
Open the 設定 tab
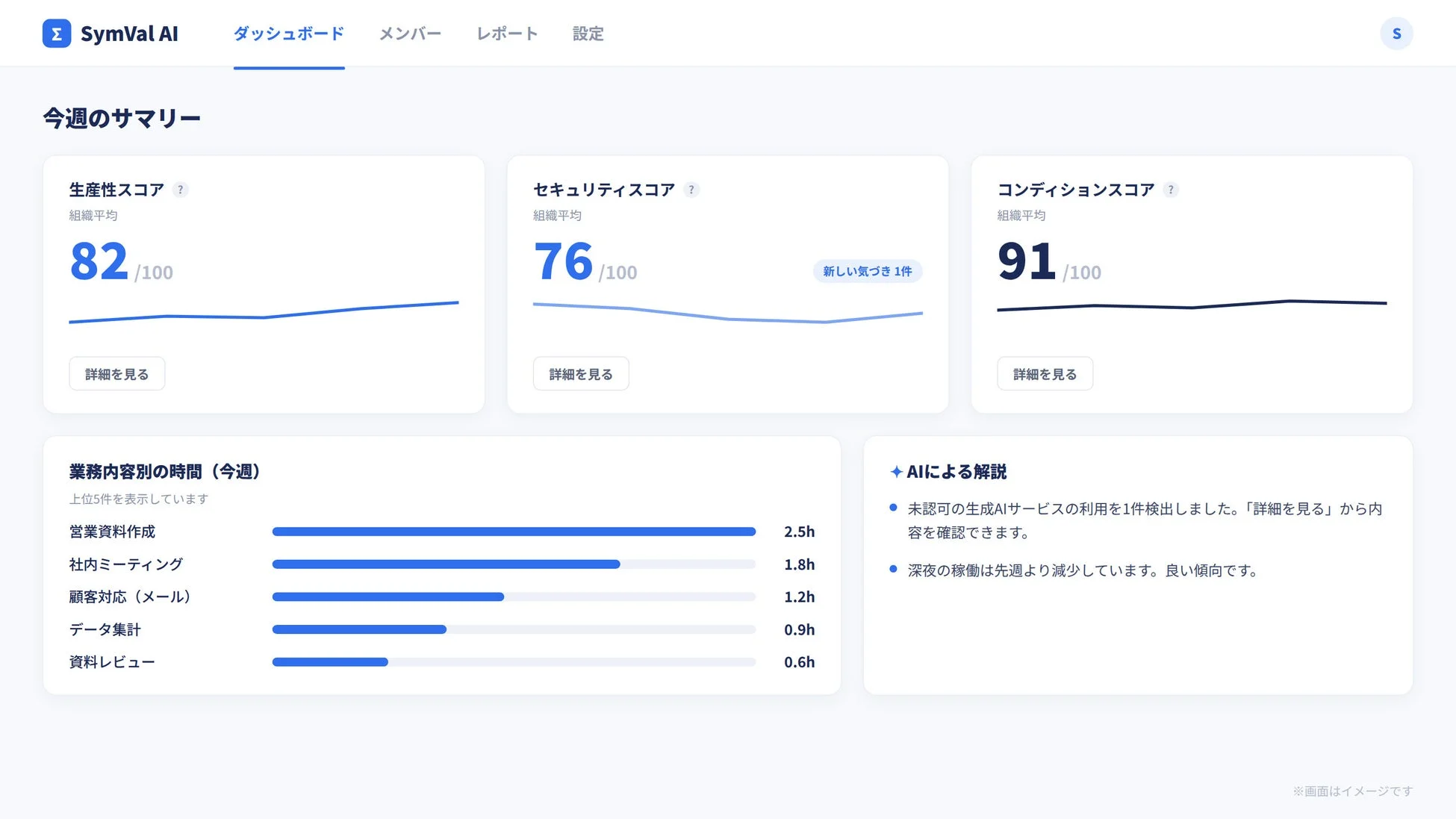(x=588, y=34)
